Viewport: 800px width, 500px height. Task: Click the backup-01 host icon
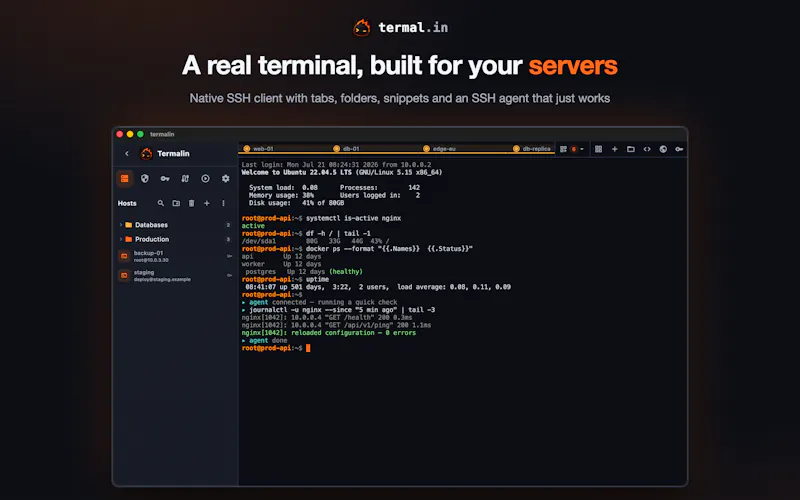point(124,256)
